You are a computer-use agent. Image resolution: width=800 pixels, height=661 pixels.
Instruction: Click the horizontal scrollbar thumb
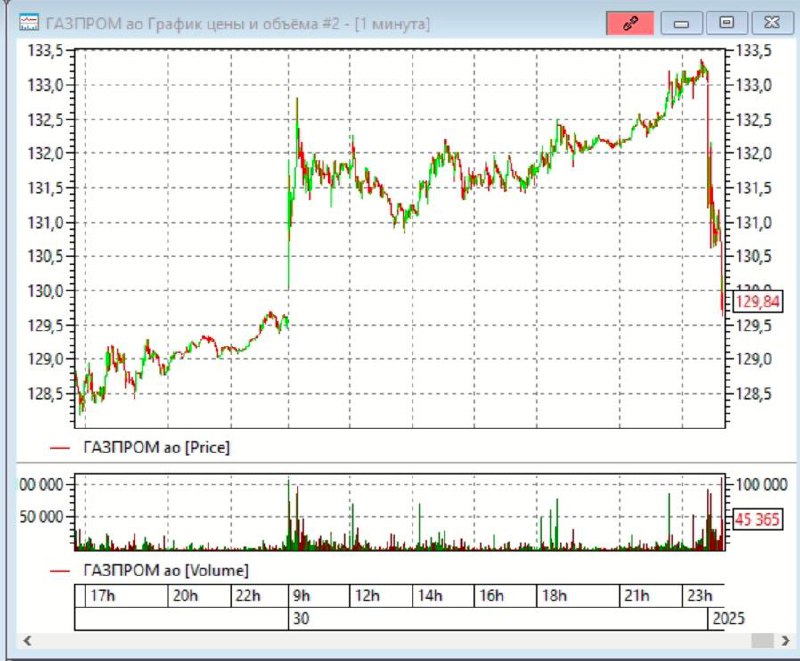[x=763, y=641]
